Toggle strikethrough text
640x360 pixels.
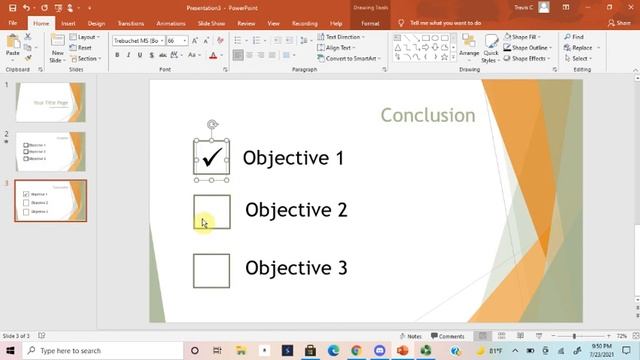tap(162, 55)
